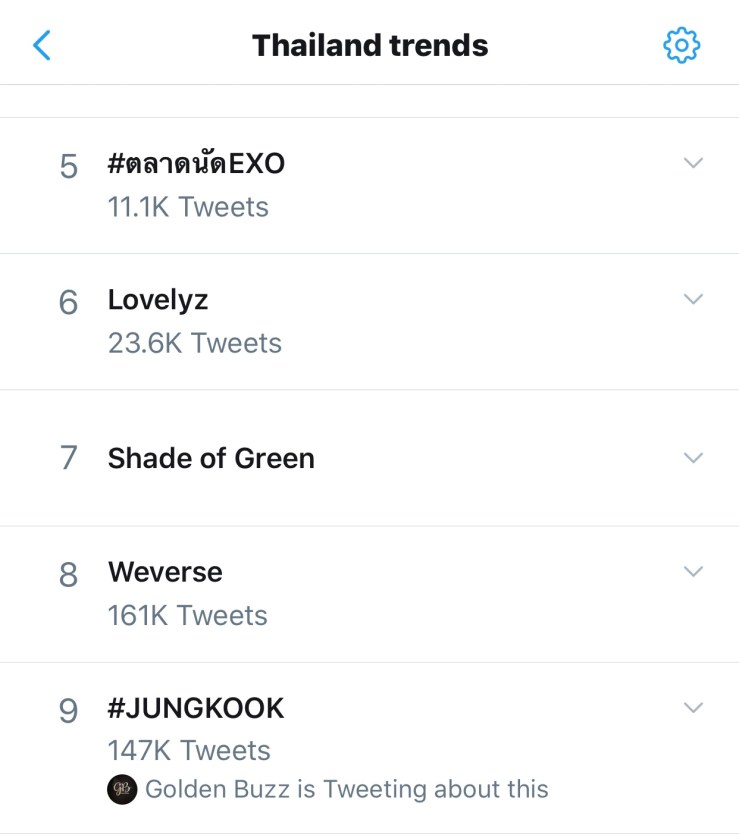Expand chevron beside Shade of Green
The height and width of the screenshot is (835, 739).
693,457
